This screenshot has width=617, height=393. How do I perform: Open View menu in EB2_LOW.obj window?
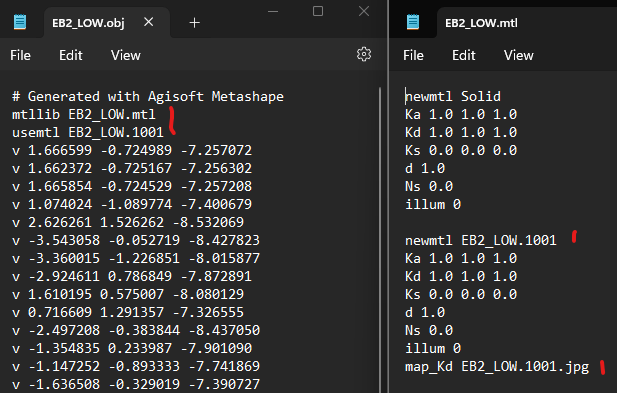[x=126, y=55]
